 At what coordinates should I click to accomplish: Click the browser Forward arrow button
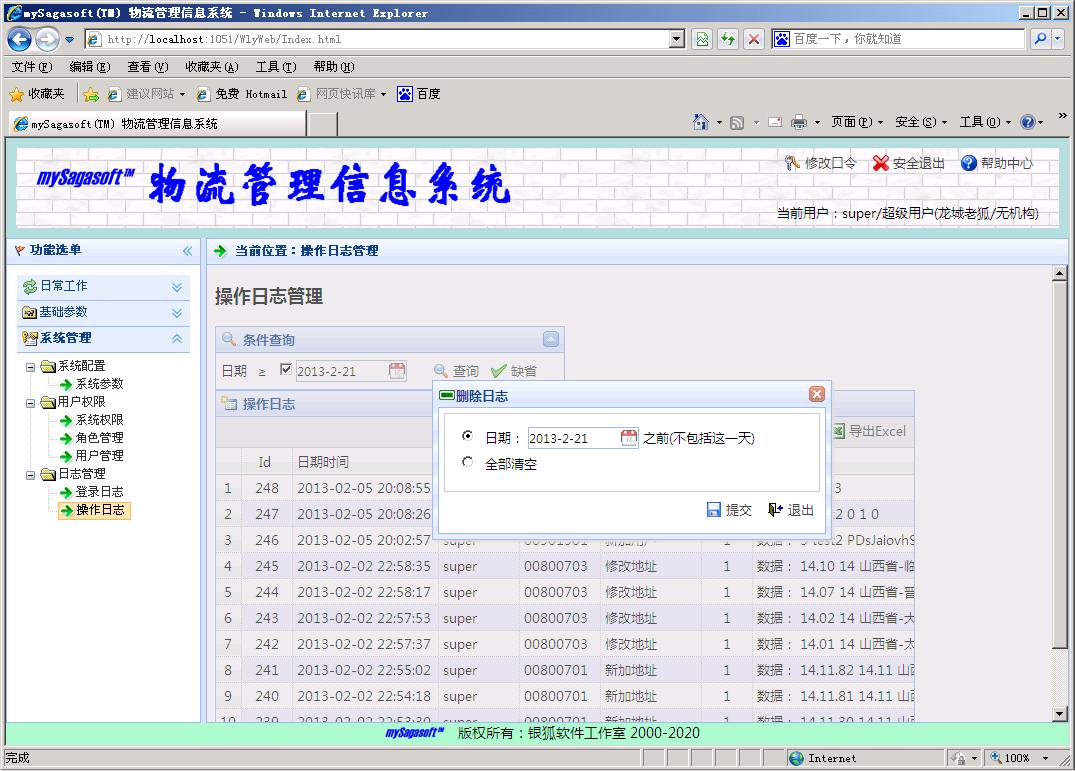pyautogui.click(x=47, y=40)
